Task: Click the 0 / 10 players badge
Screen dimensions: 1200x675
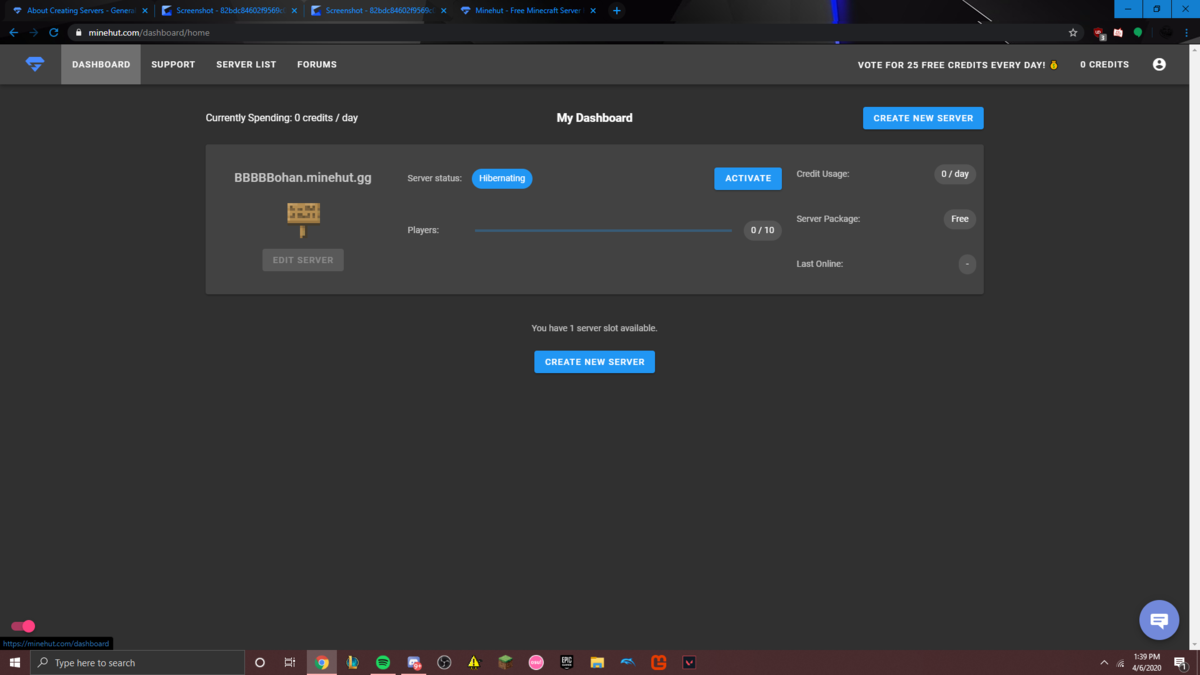Action: pos(762,230)
